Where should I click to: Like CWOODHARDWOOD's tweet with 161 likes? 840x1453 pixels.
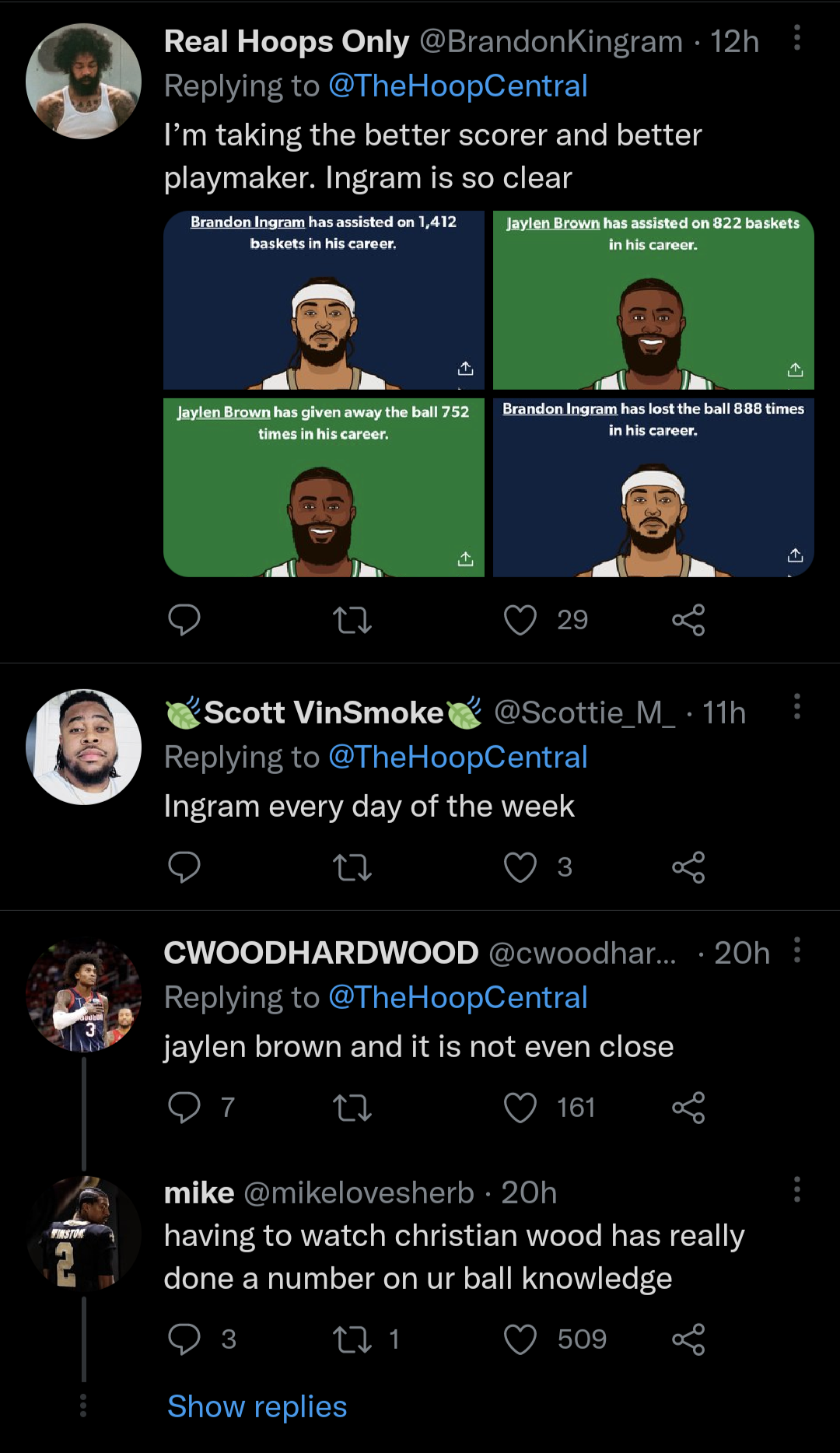[520, 1108]
